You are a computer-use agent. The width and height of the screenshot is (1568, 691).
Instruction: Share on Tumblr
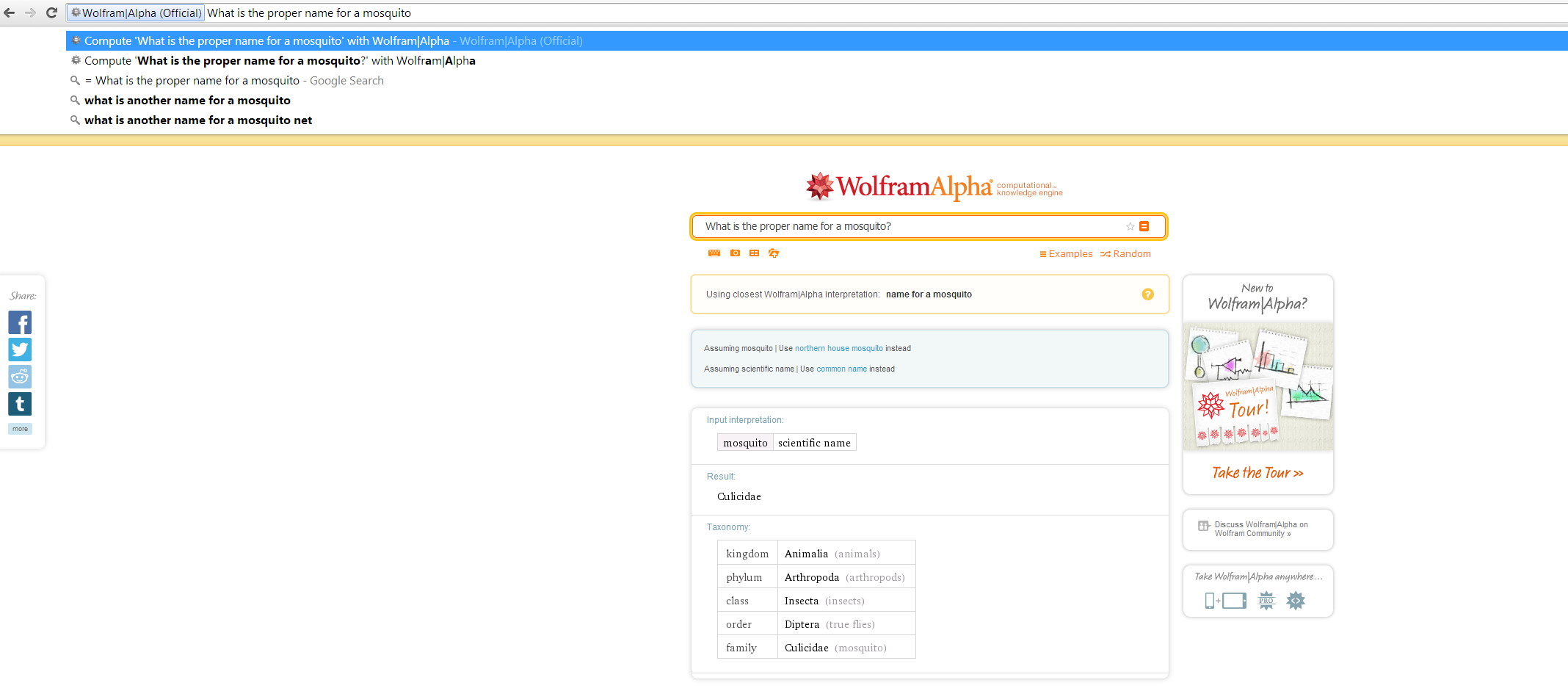(20, 404)
